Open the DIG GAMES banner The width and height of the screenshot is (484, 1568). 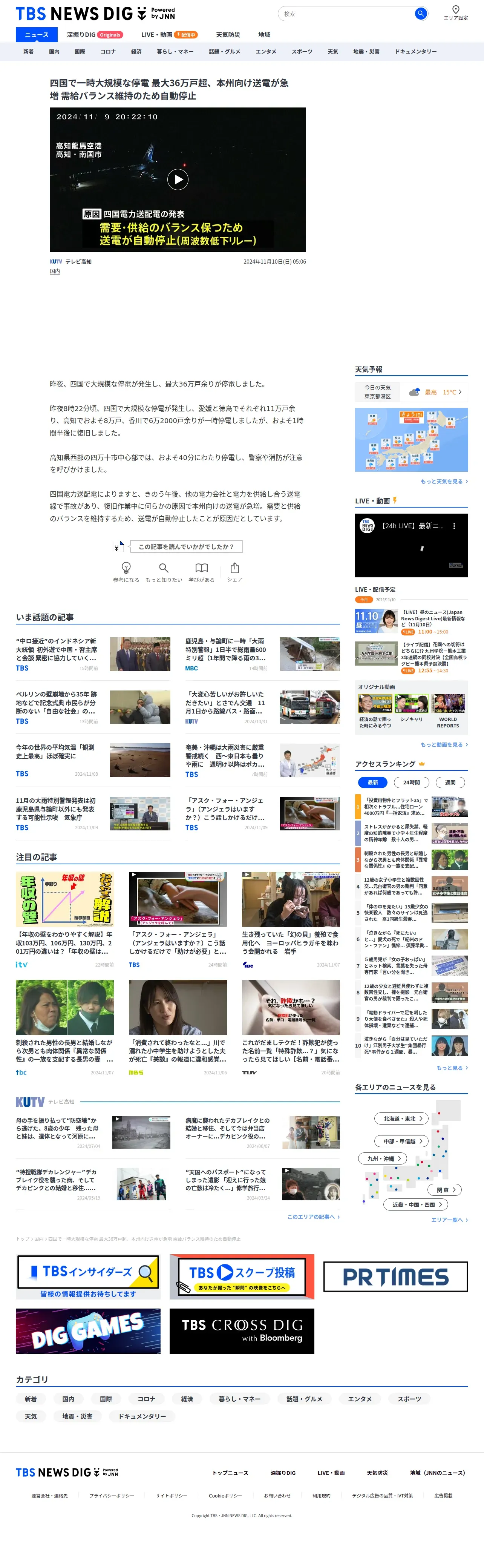click(x=88, y=1331)
